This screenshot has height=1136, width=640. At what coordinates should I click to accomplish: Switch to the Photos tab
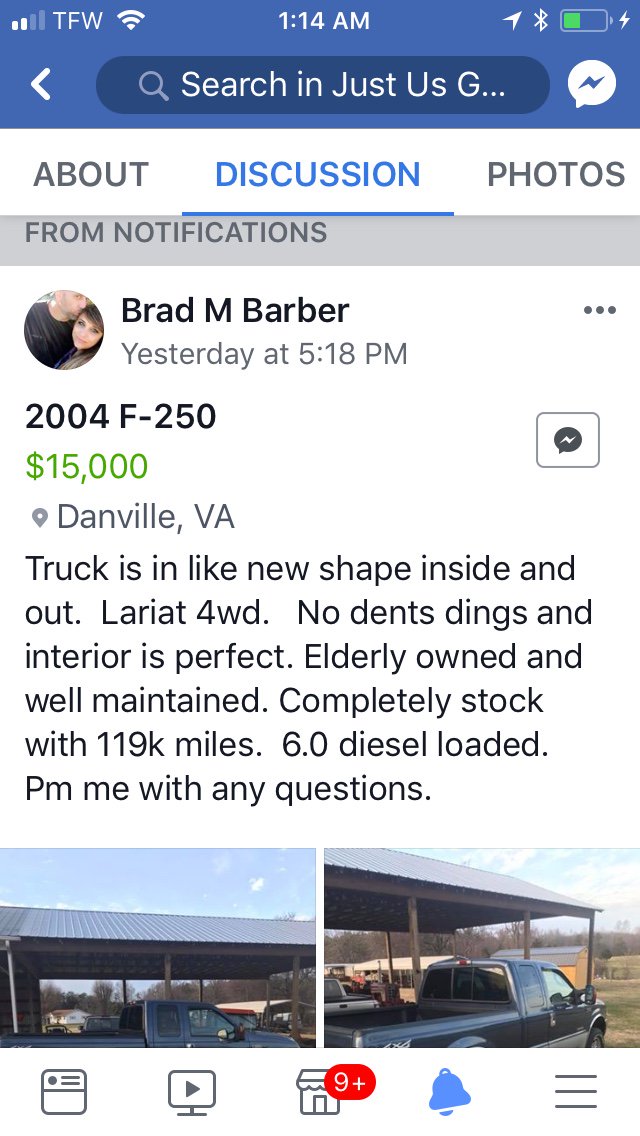(555, 174)
